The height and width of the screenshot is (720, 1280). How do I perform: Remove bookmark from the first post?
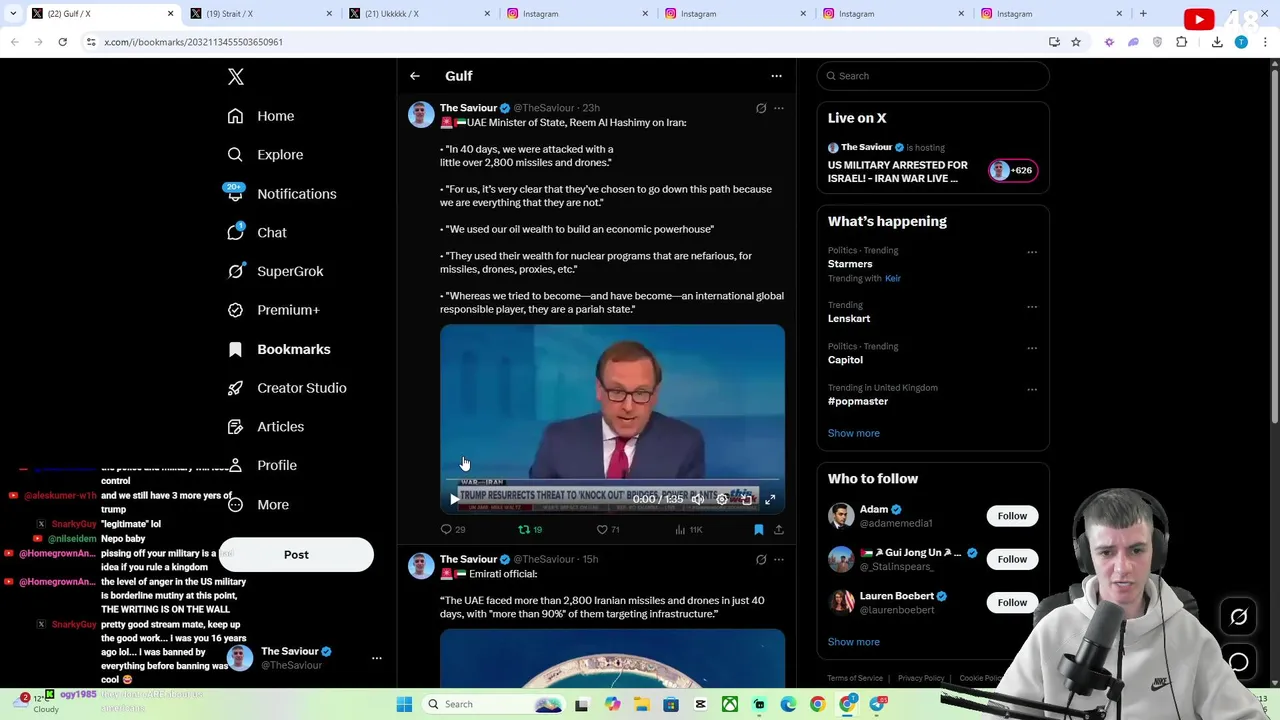(759, 530)
